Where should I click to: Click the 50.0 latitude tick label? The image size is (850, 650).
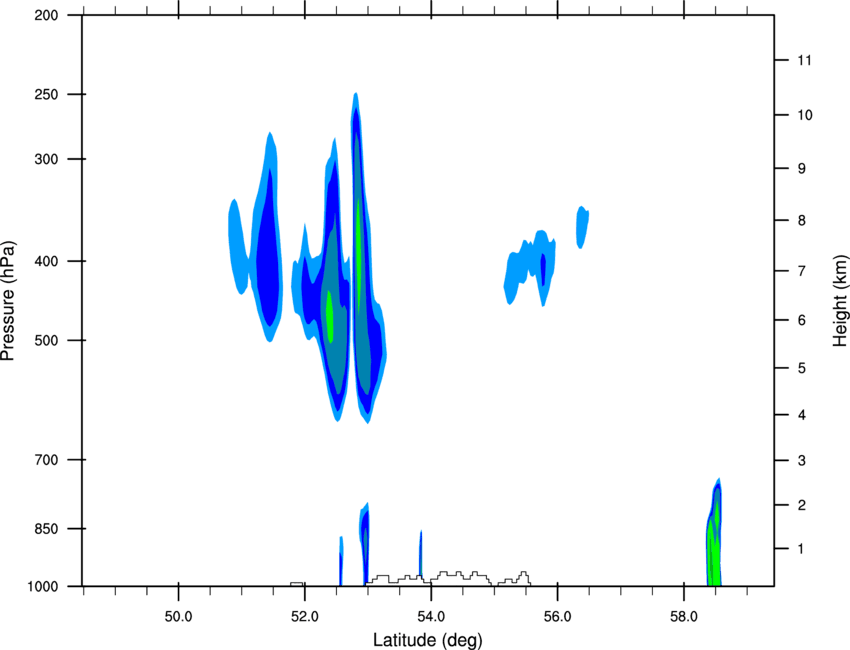178,617
